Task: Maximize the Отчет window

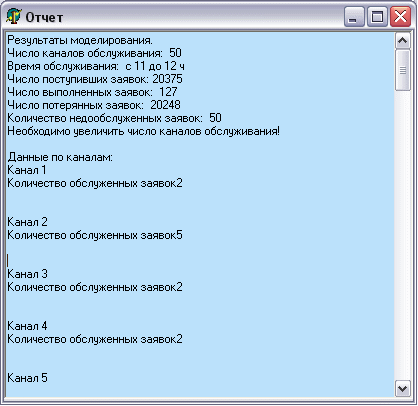Action: (377, 16)
